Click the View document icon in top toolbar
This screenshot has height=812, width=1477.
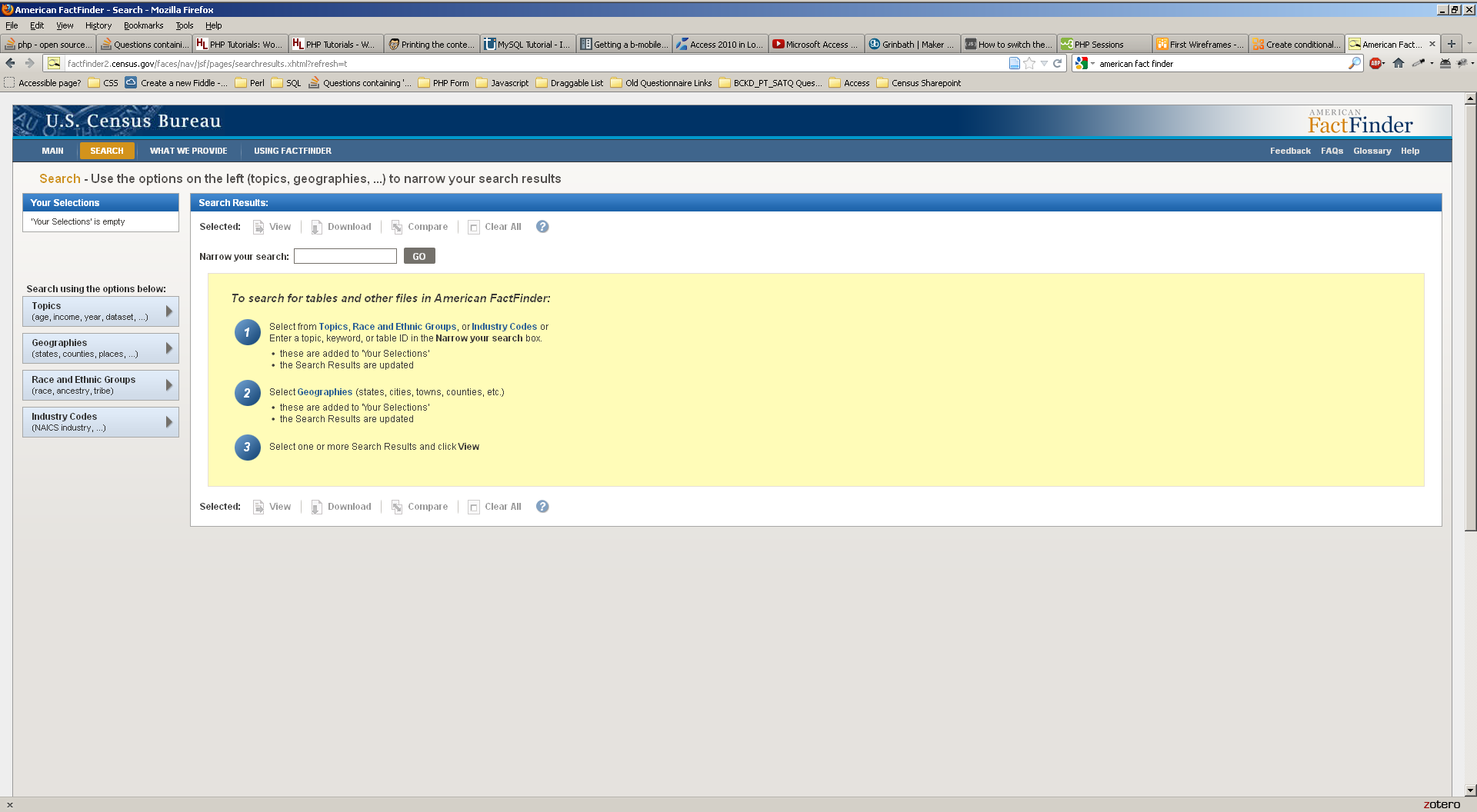coord(258,227)
